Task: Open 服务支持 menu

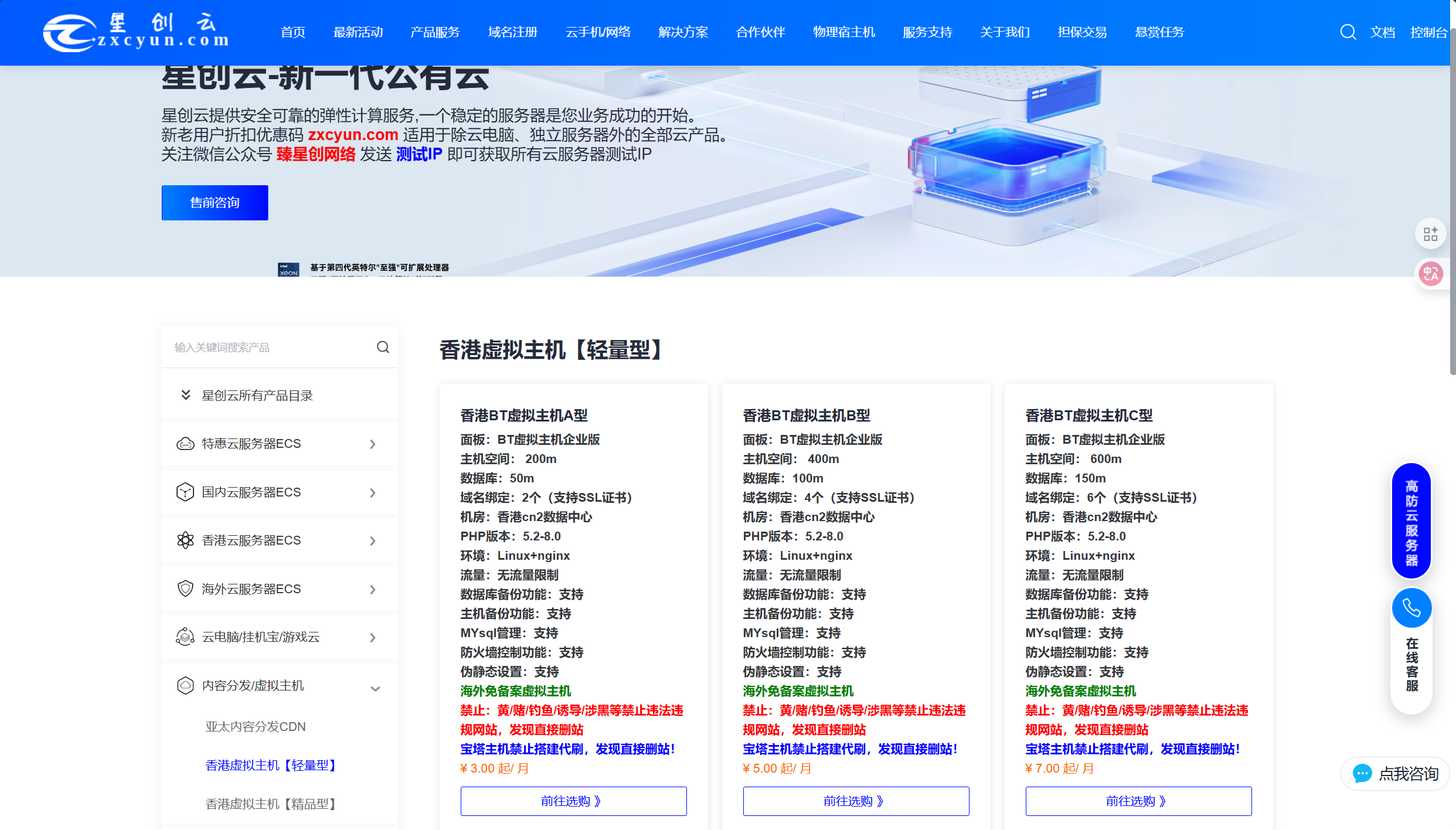Action: (x=928, y=32)
